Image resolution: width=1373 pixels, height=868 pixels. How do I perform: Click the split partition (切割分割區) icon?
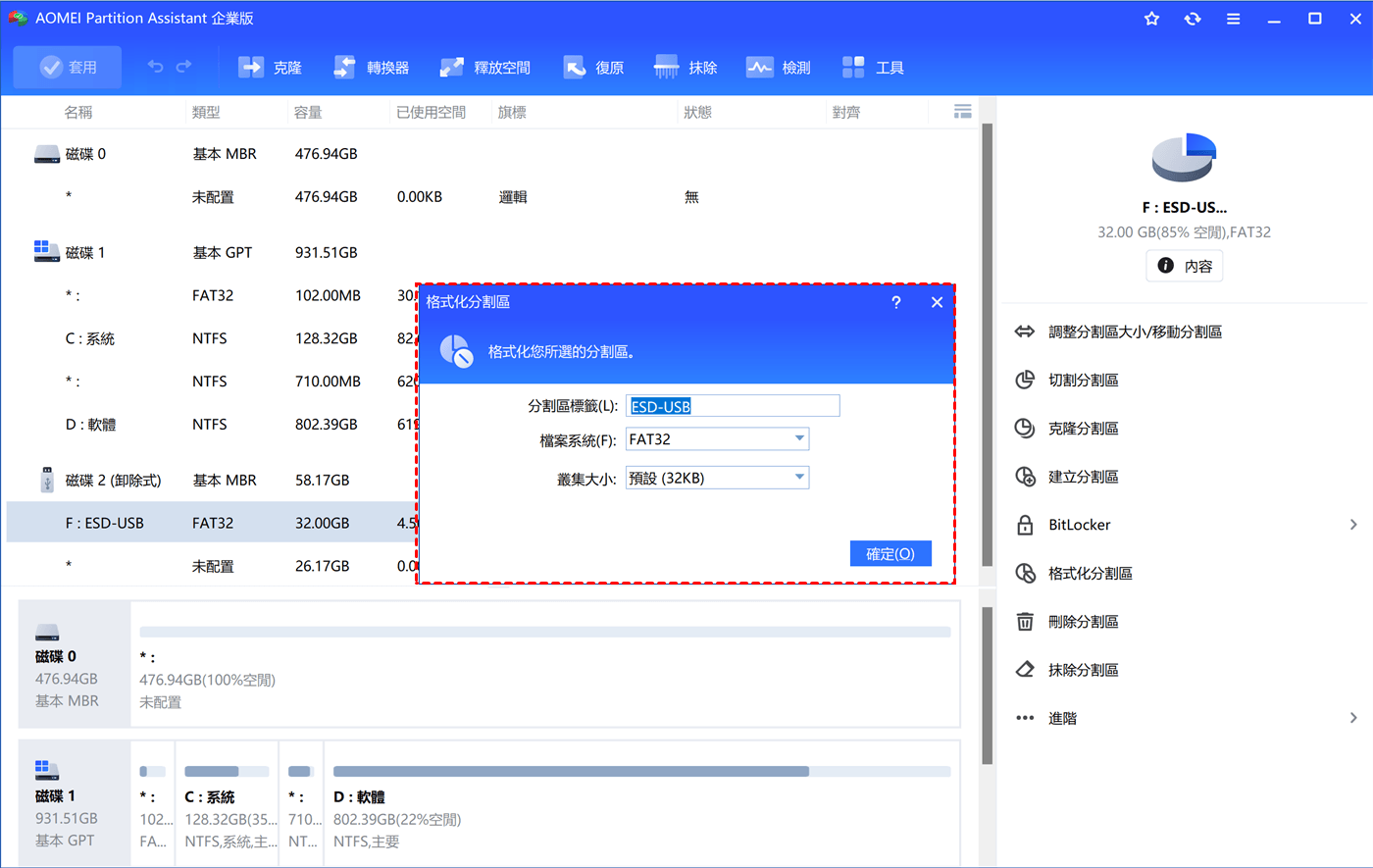pyautogui.click(x=1025, y=380)
